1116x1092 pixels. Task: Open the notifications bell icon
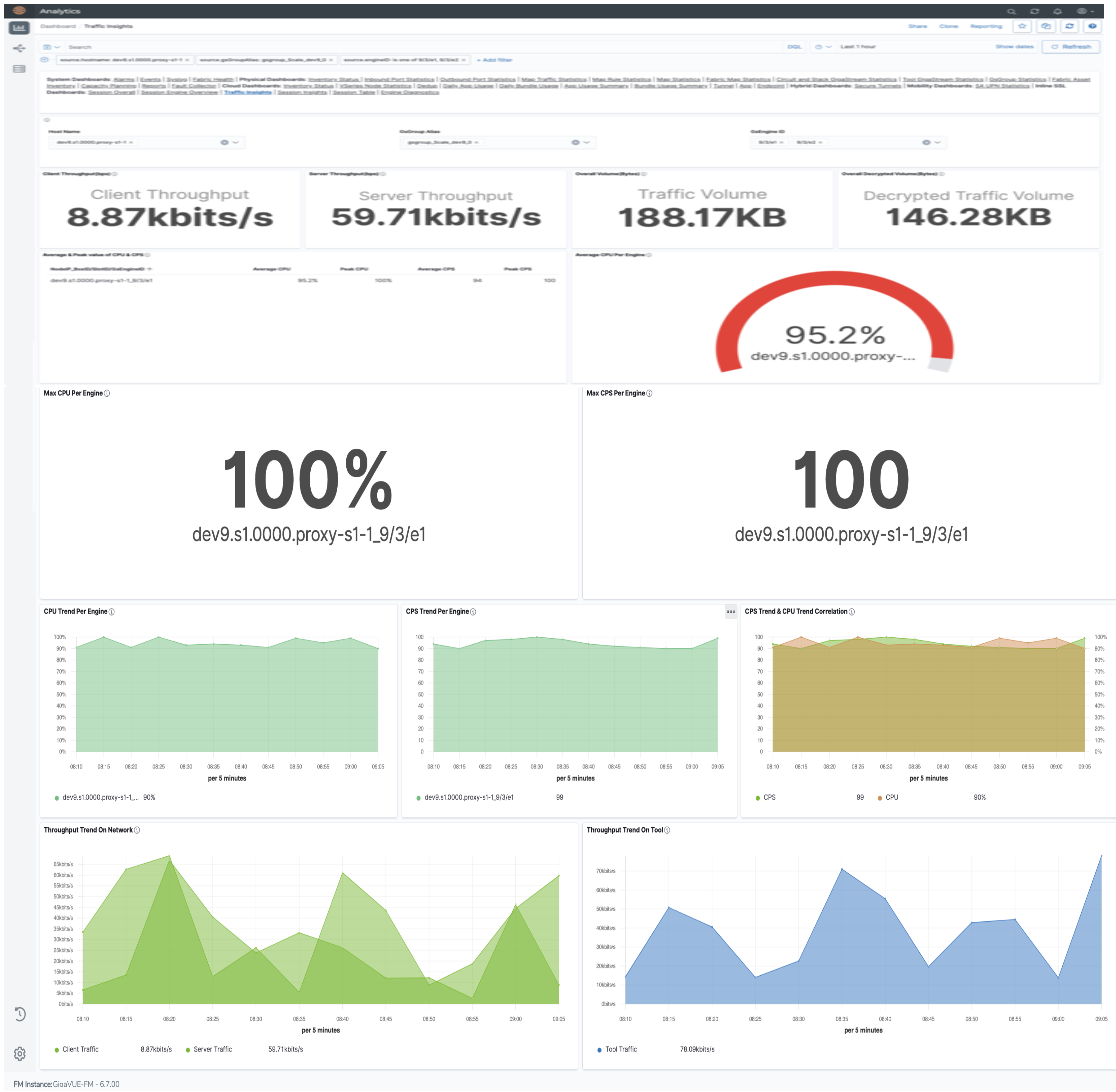pos(1058,11)
